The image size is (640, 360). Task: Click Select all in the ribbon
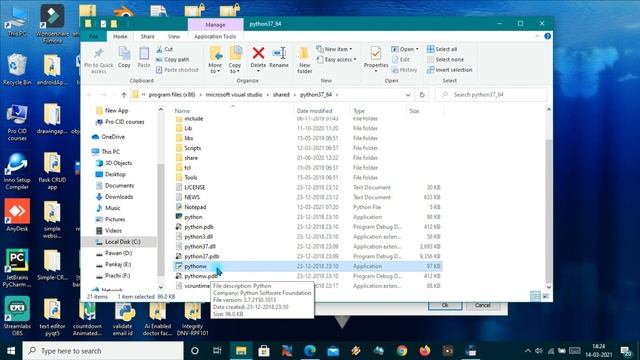coord(442,49)
